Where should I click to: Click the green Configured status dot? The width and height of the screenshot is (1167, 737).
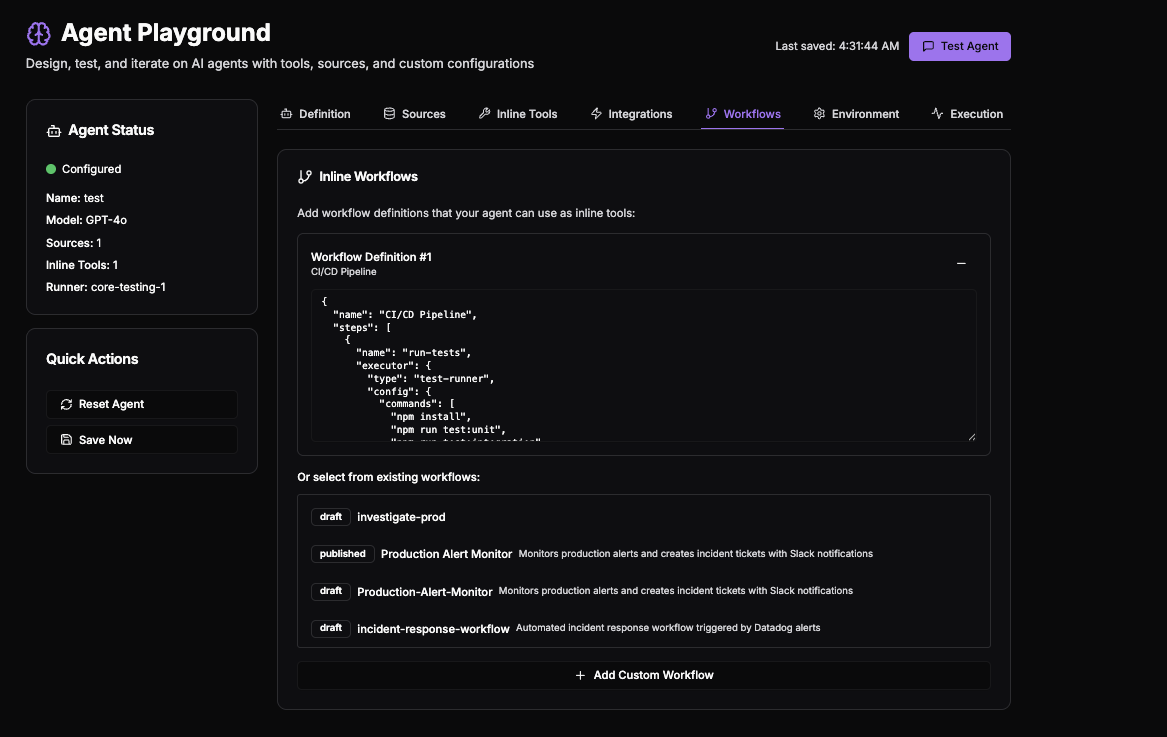click(x=51, y=169)
